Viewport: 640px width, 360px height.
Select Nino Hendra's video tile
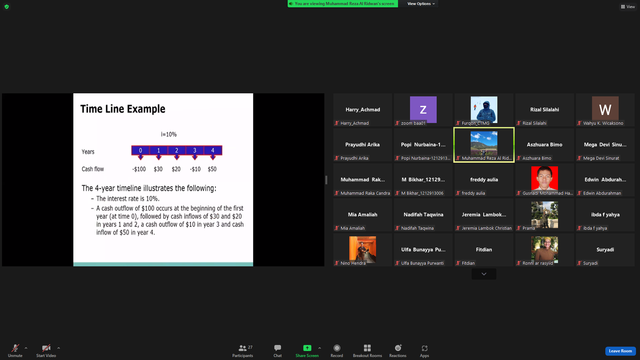(x=362, y=250)
